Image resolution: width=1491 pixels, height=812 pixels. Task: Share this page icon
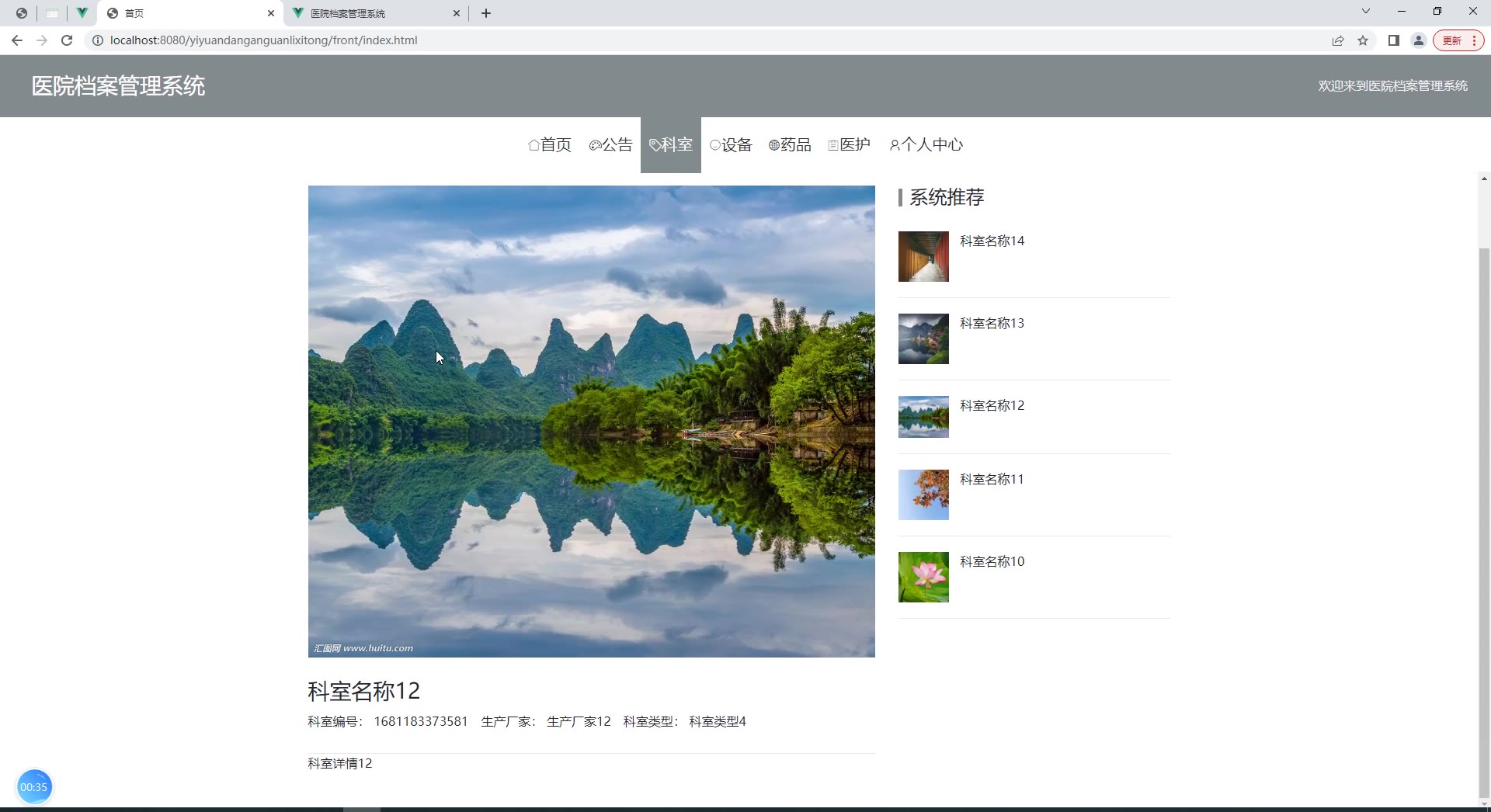[x=1338, y=40]
